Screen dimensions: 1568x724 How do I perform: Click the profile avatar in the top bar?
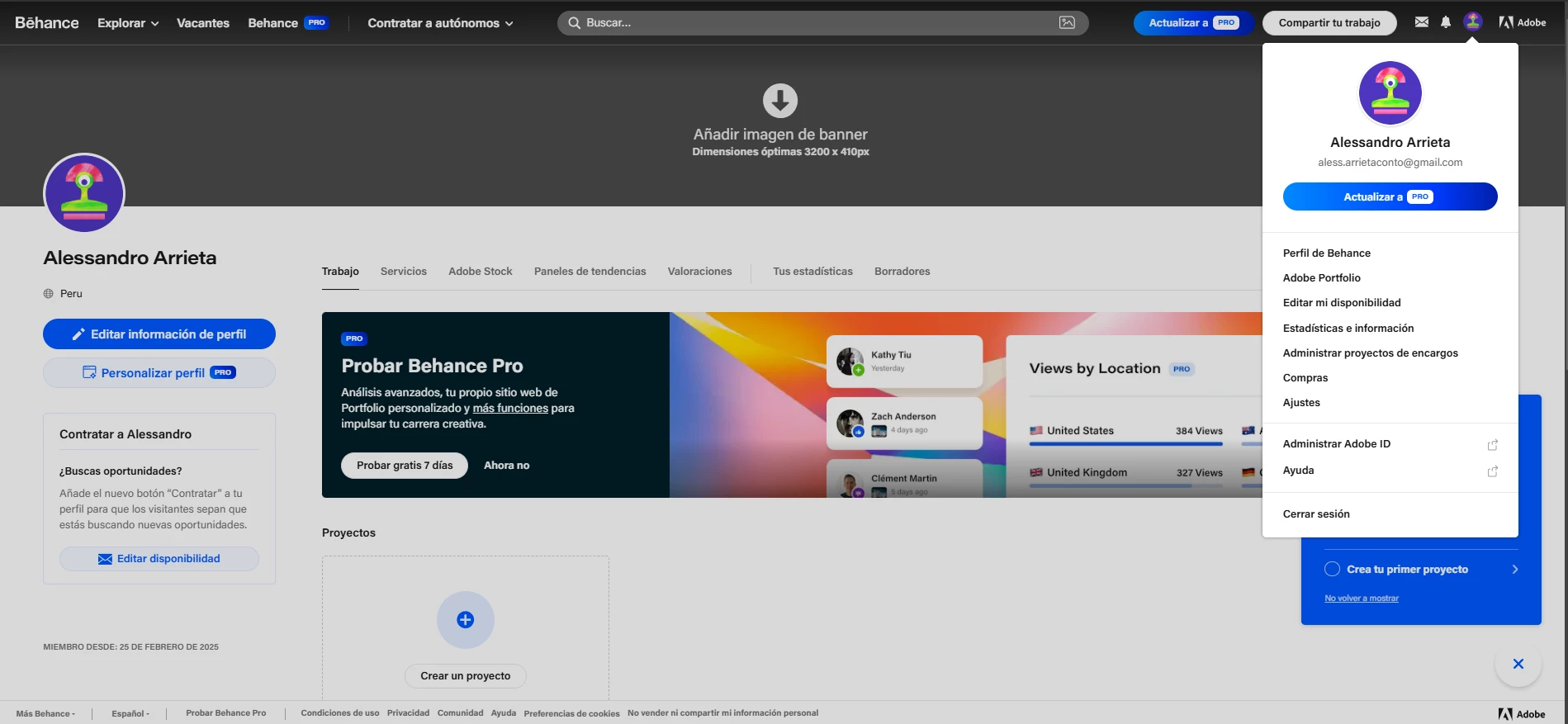(1472, 22)
